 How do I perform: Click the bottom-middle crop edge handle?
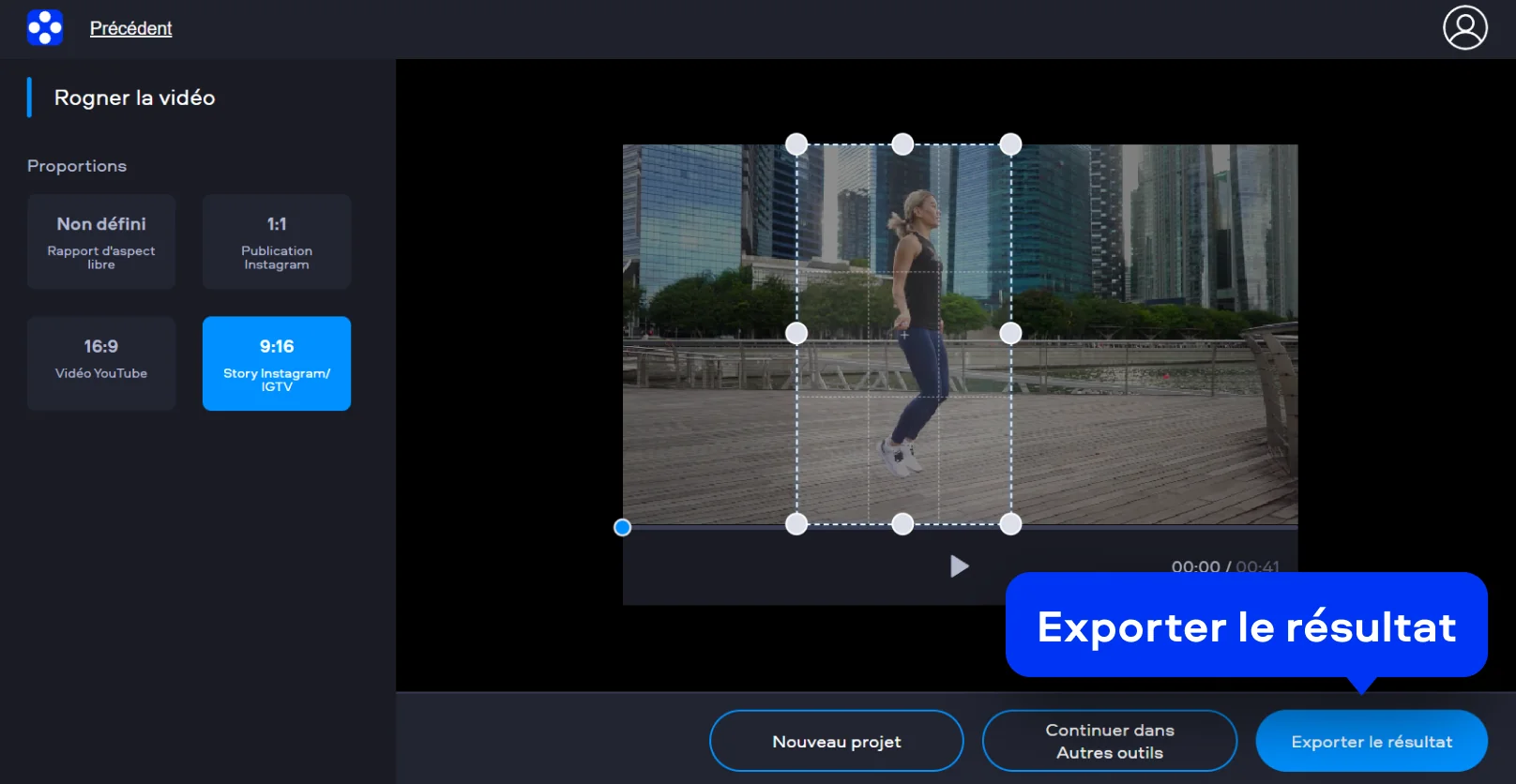(902, 524)
